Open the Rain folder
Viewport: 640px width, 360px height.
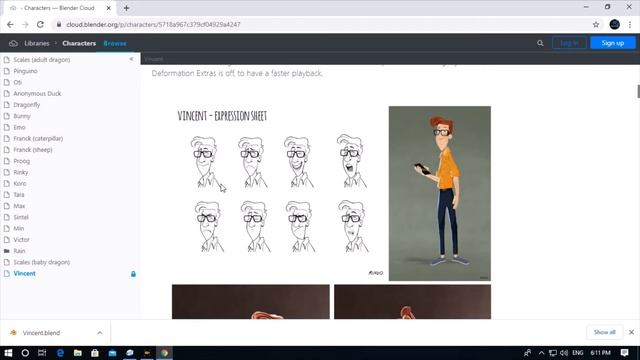pos(19,251)
